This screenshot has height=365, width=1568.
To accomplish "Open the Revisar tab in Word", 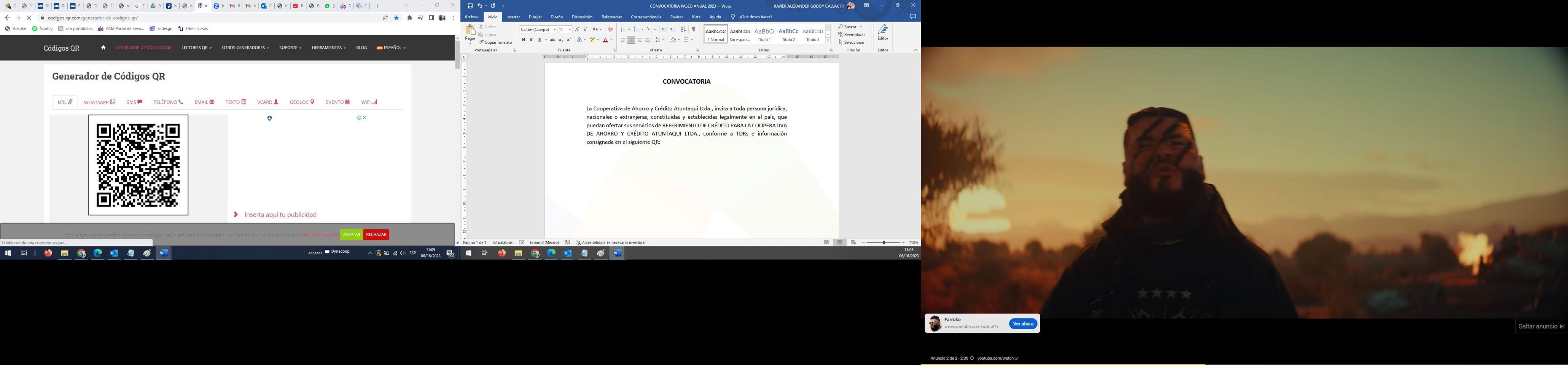I will 676,17.
